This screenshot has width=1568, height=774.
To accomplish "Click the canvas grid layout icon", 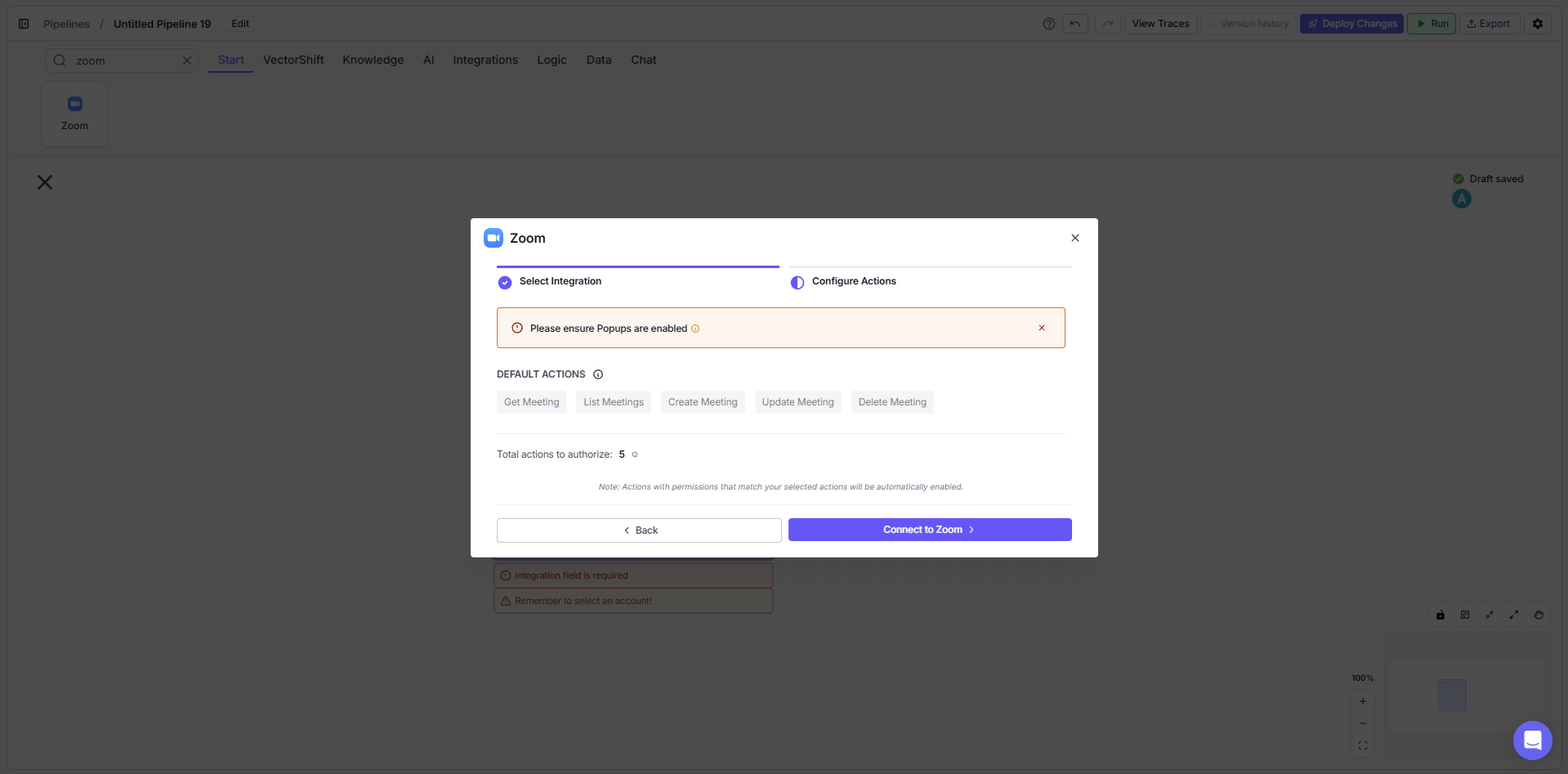I will [1465, 615].
